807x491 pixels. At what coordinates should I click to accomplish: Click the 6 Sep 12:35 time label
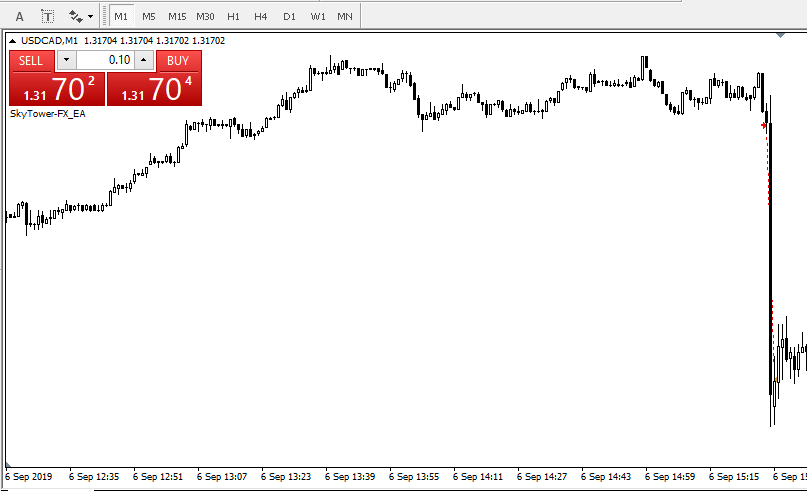(x=94, y=477)
